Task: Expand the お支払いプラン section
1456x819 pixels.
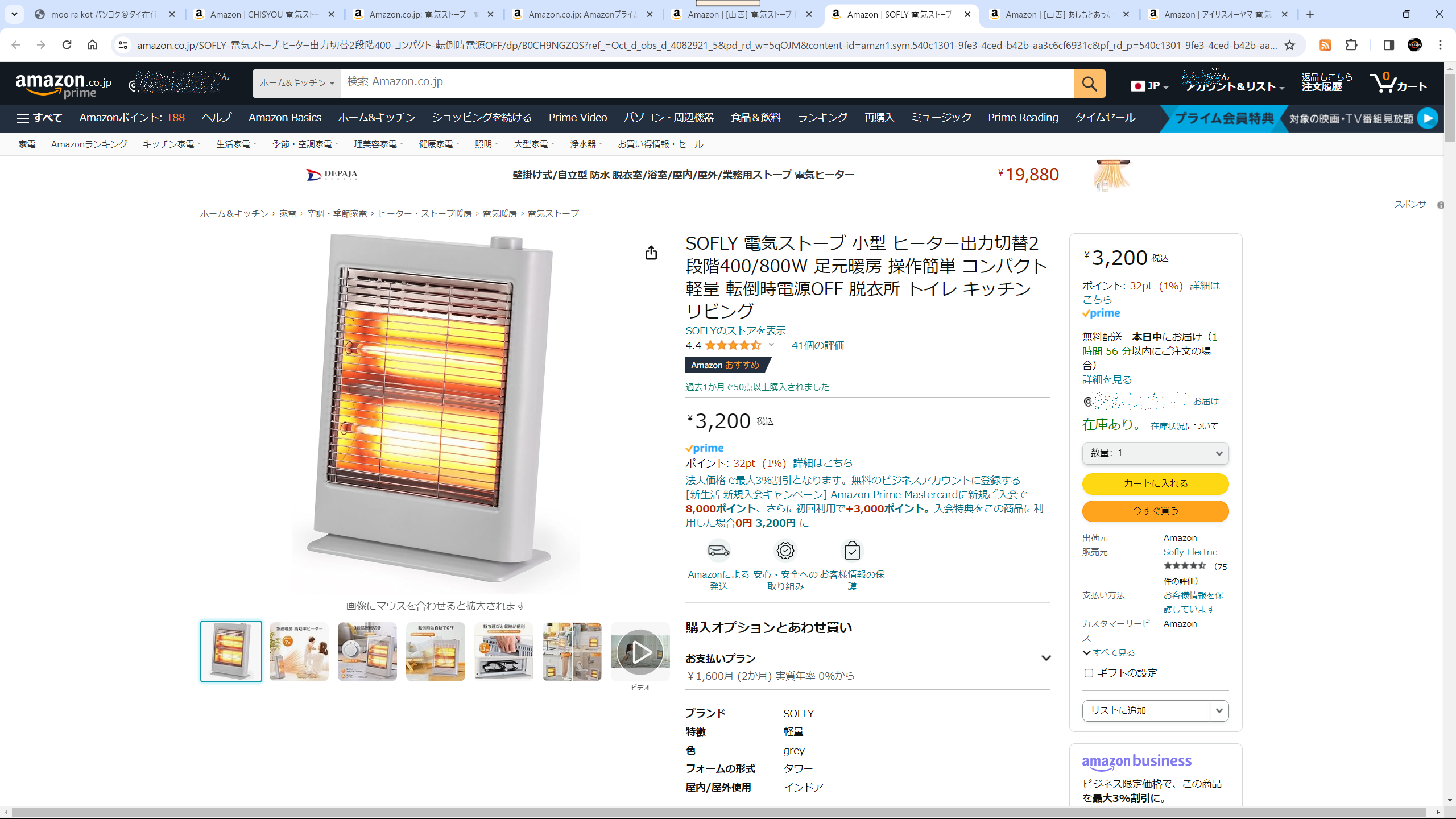Action: 1045,658
